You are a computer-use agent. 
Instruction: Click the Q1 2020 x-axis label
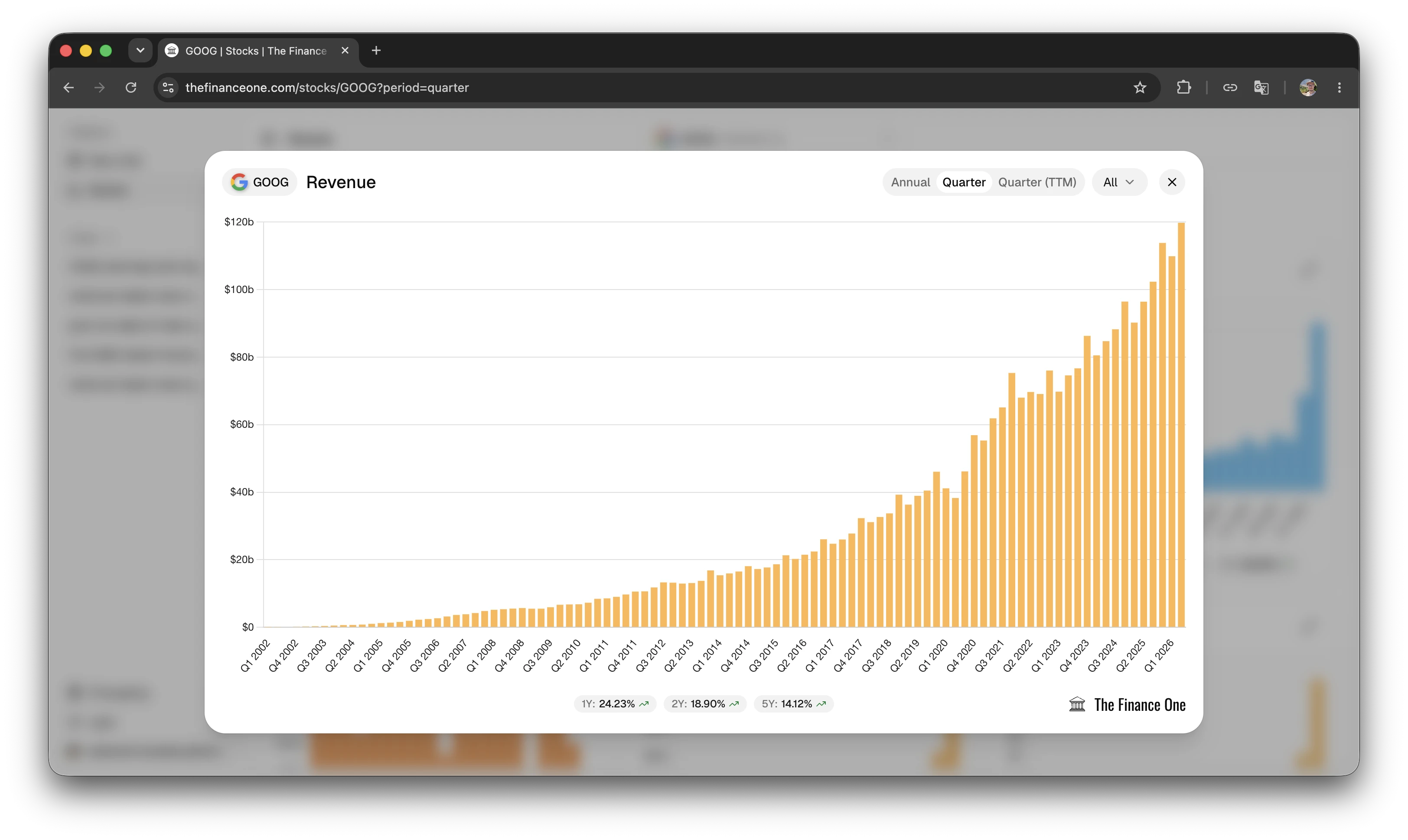tap(933, 656)
